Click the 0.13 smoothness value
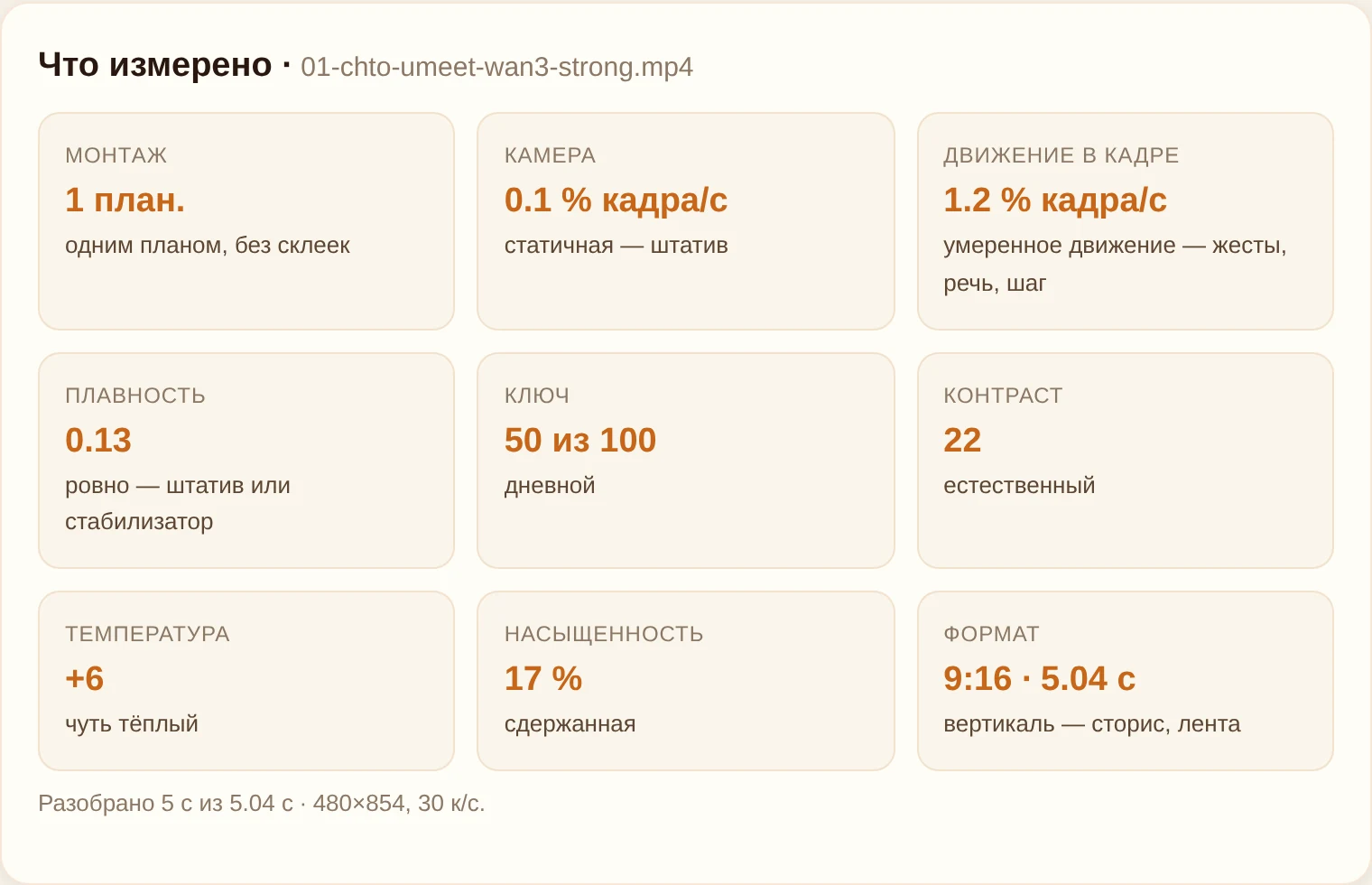1372x885 pixels. click(x=98, y=440)
